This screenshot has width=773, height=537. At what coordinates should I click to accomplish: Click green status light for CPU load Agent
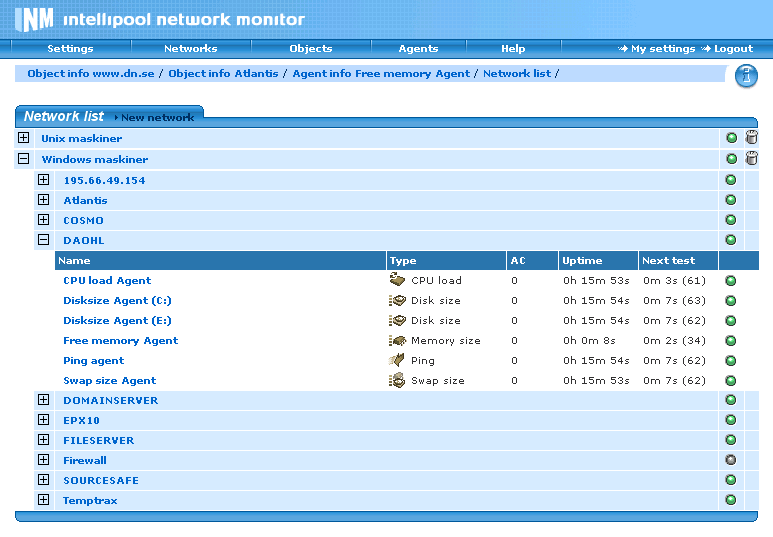tap(730, 280)
